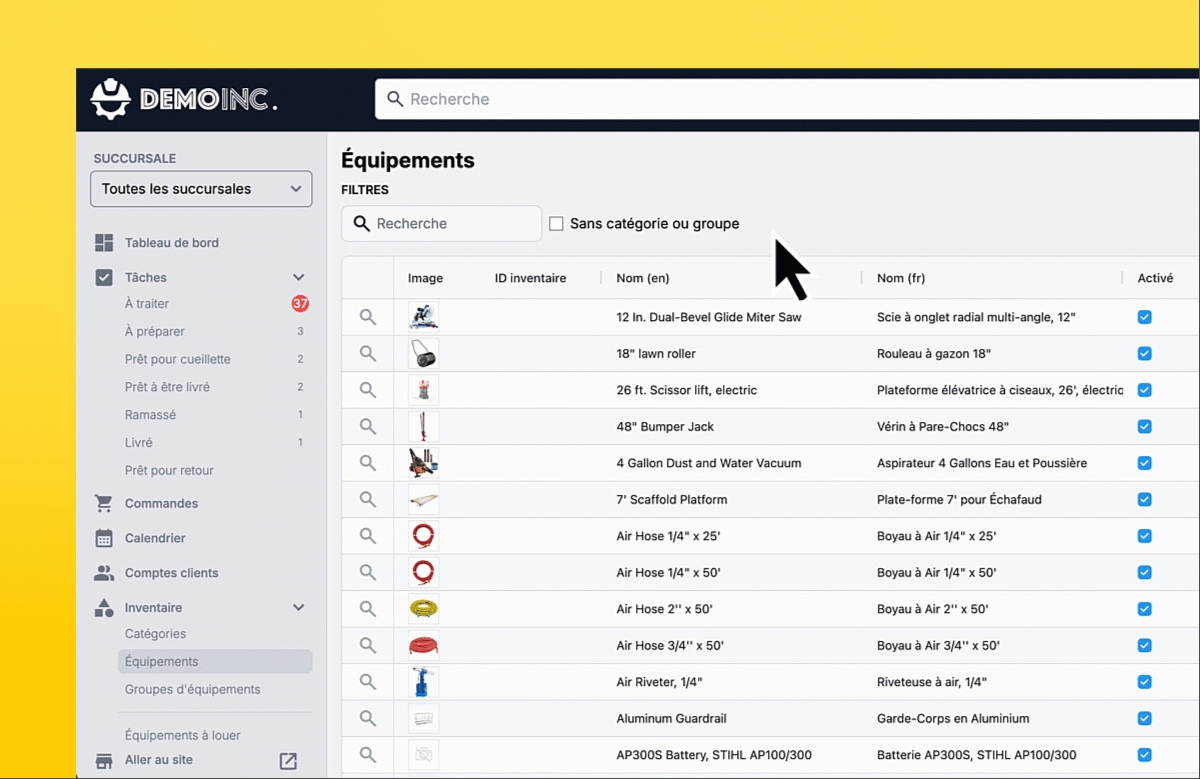Open Groupes d'équipements in sidebar
1200x779 pixels.
pyautogui.click(x=192, y=689)
